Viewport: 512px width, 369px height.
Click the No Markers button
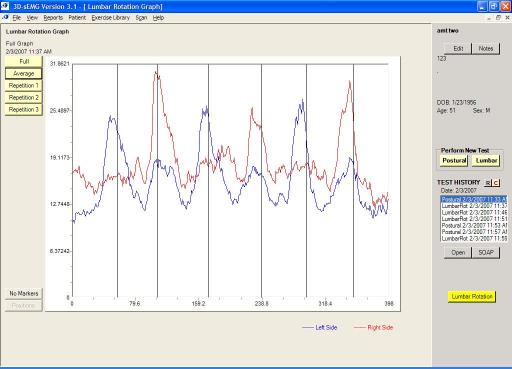point(24,293)
